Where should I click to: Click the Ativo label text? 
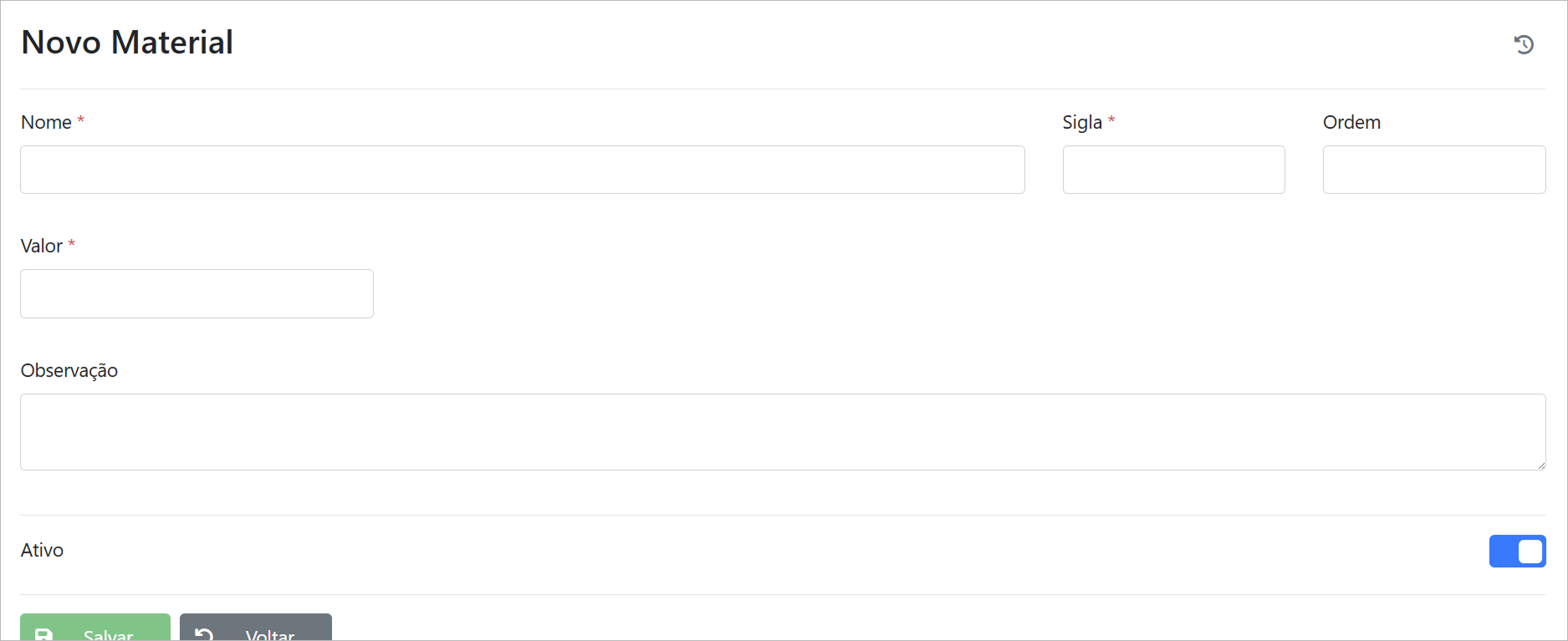(42, 551)
